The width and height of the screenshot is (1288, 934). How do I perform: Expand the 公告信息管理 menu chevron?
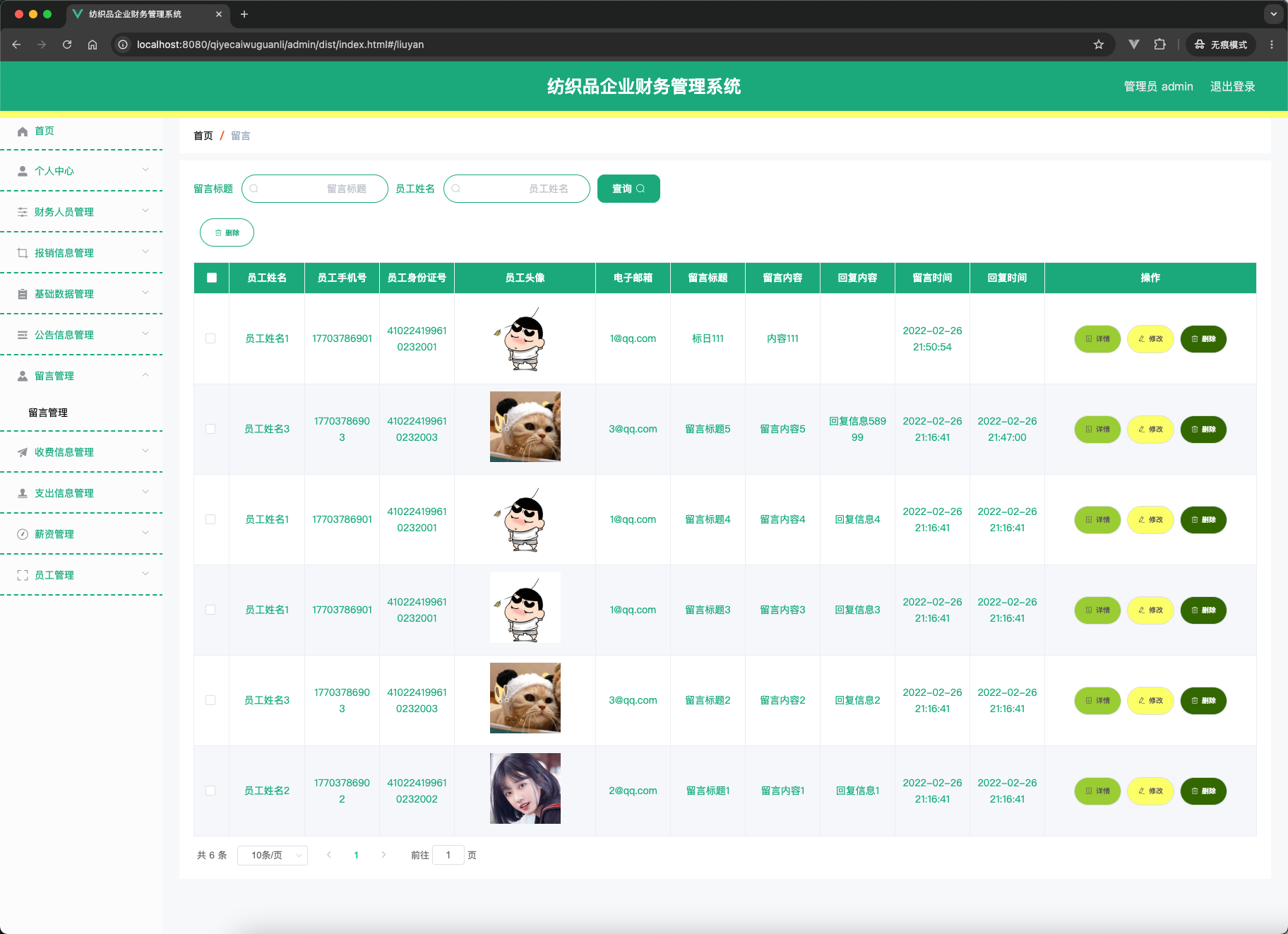click(145, 333)
